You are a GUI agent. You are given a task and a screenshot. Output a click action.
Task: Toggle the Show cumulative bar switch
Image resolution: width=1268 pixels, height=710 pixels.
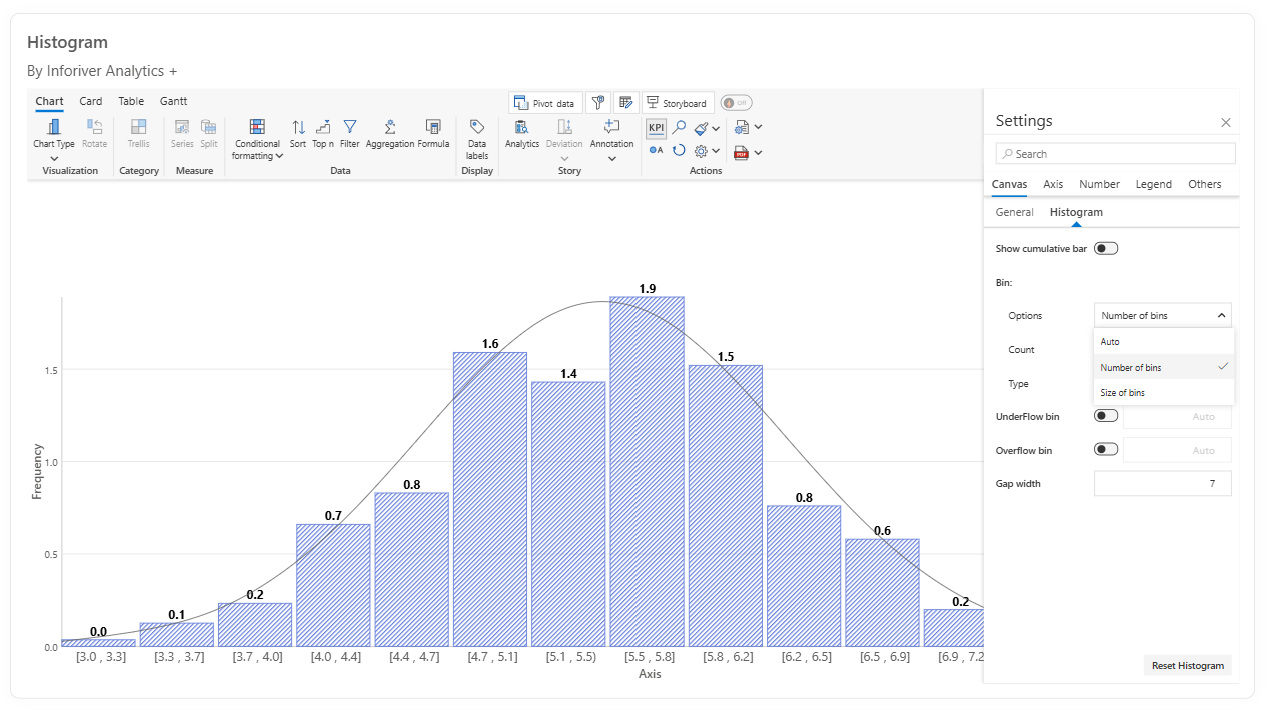[1106, 248]
